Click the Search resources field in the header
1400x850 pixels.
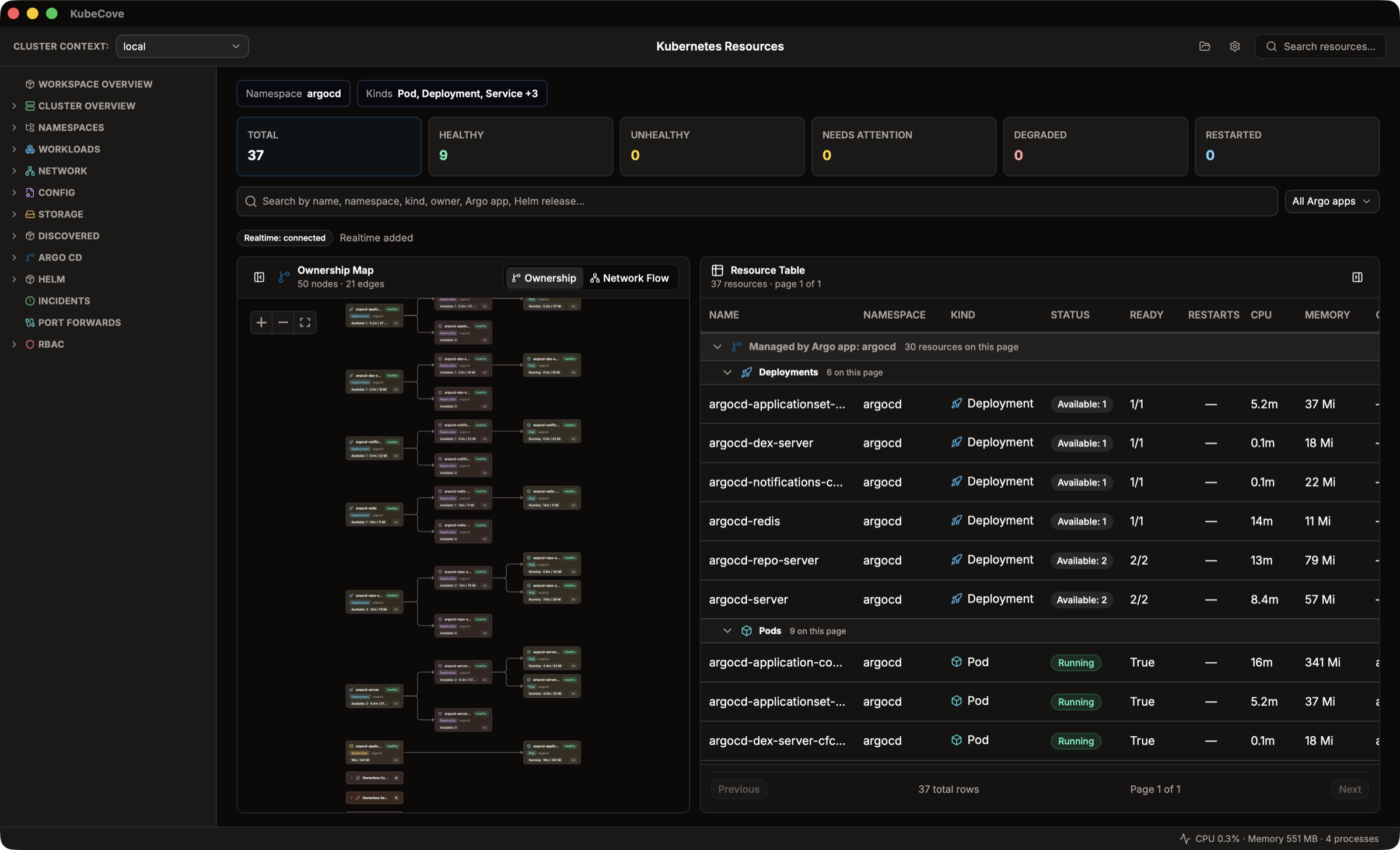(x=1321, y=46)
